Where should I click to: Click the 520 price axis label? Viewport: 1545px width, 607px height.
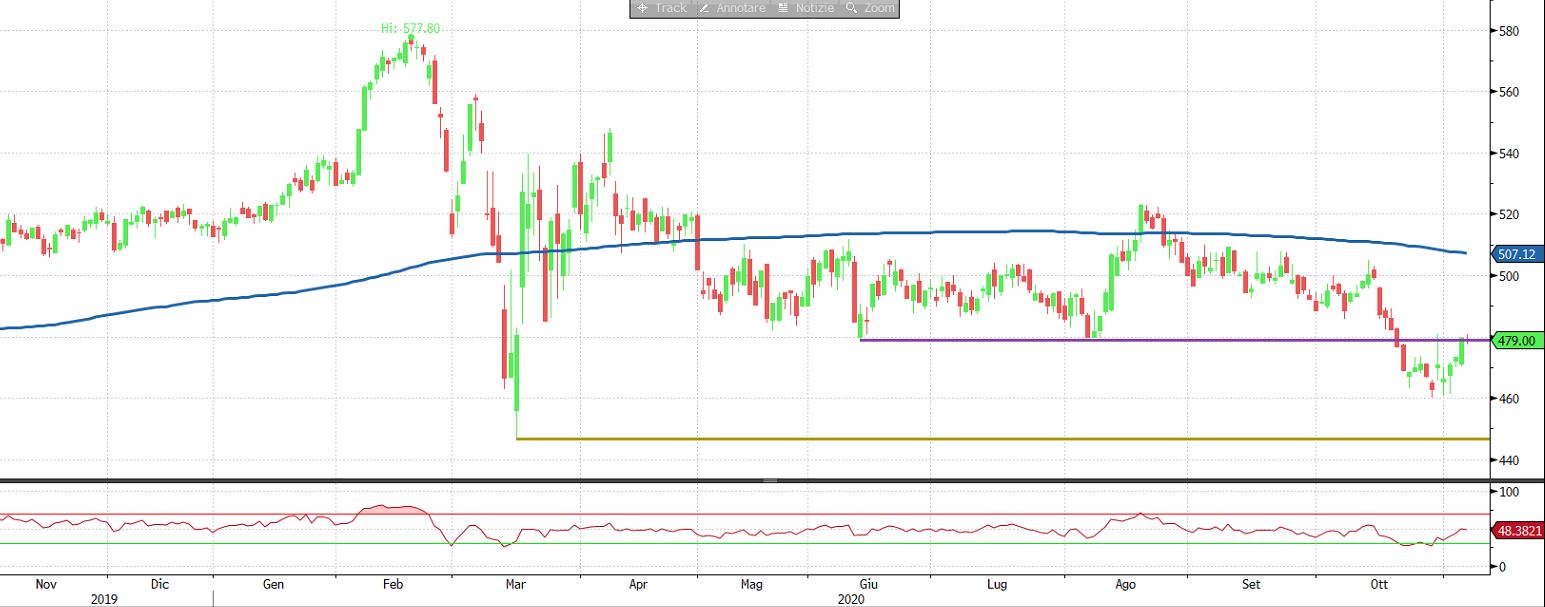coord(1508,215)
